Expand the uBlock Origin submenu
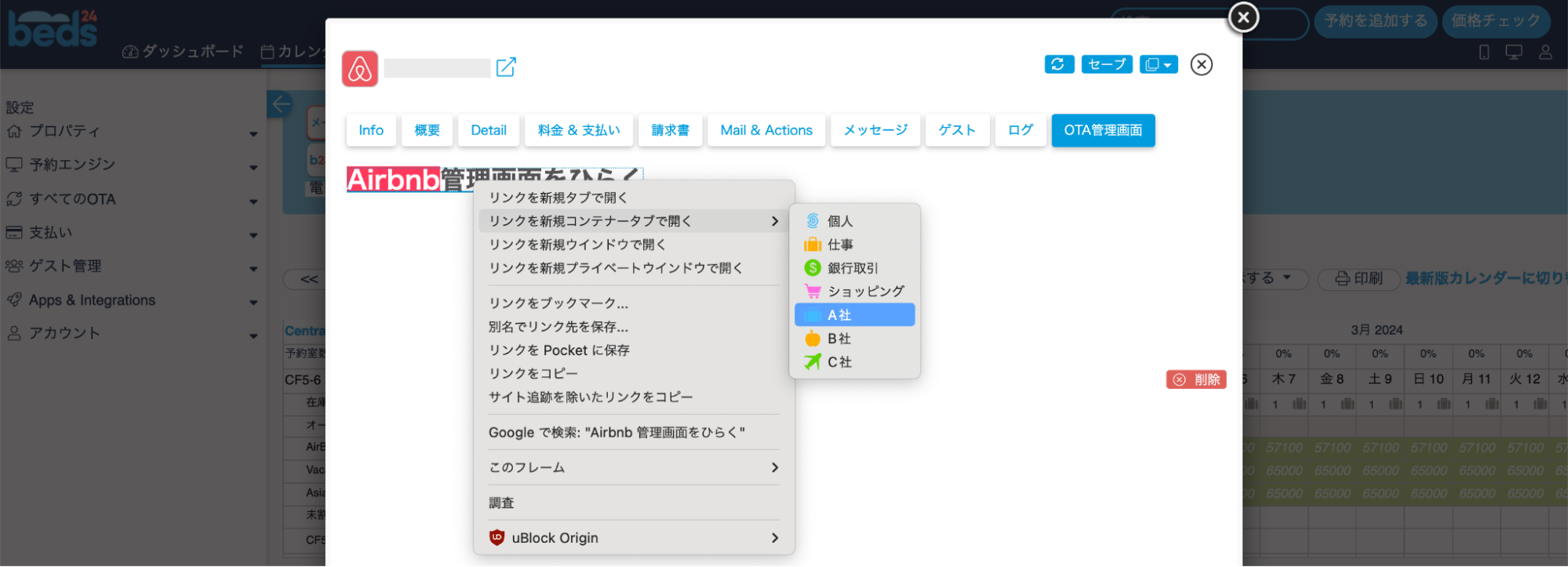The width and height of the screenshot is (1568, 567). pyautogui.click(x=633, y=538)
